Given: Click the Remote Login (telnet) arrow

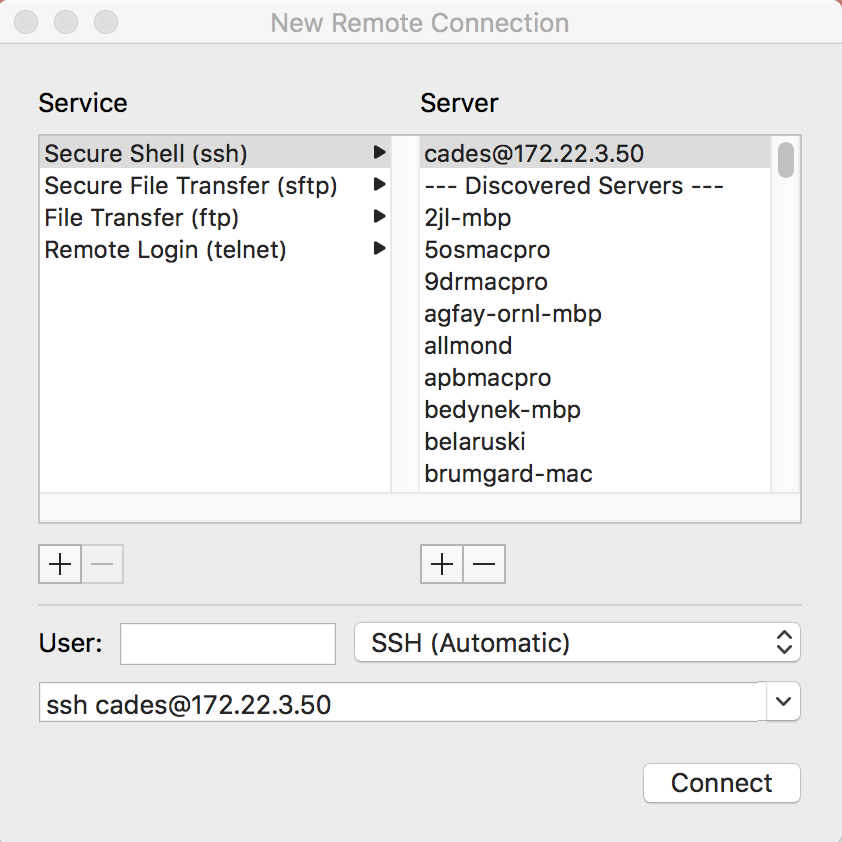Looking at the screenshot, I should 379,249.
